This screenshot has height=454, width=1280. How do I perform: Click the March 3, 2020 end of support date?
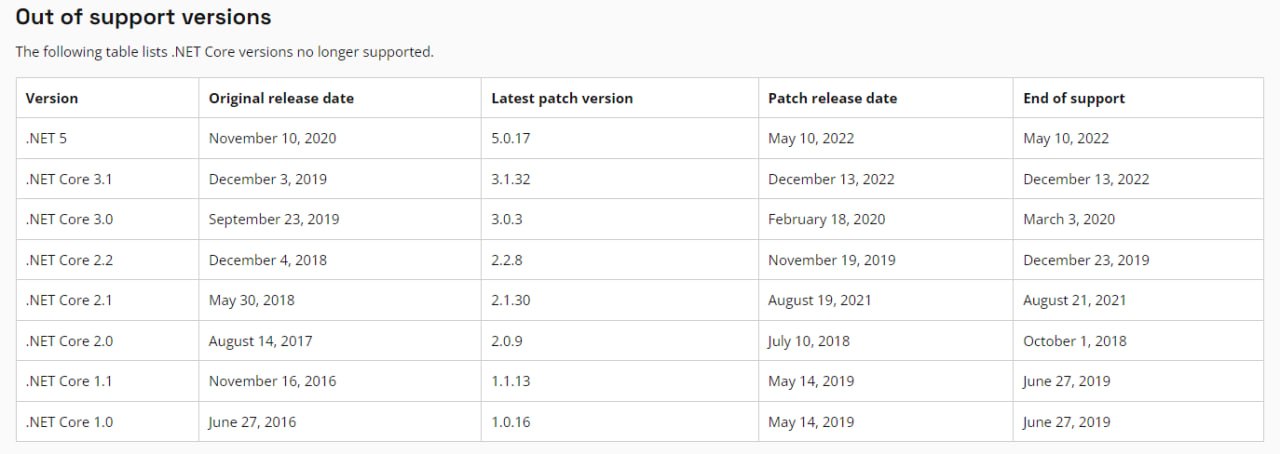1069,219
